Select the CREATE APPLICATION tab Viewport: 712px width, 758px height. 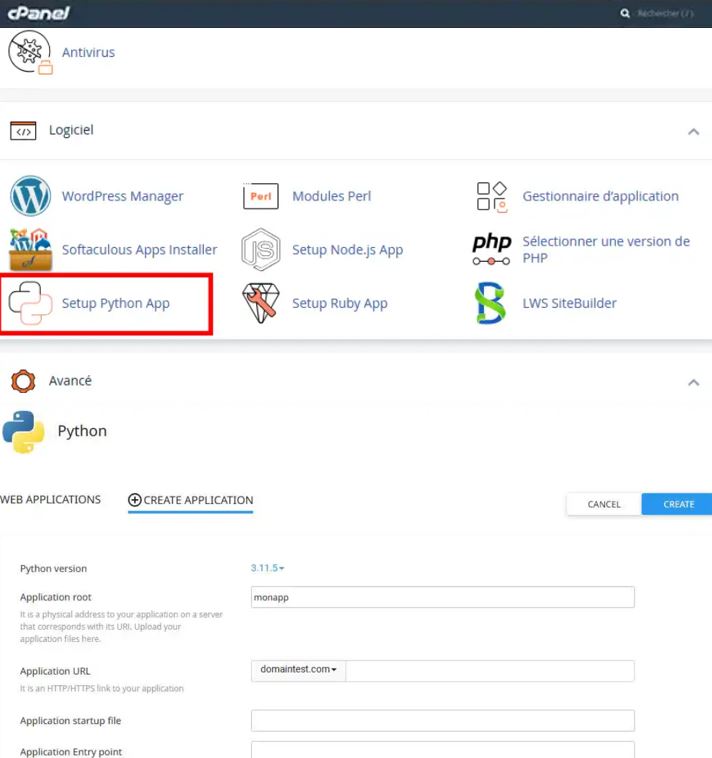tap(190, 500)
